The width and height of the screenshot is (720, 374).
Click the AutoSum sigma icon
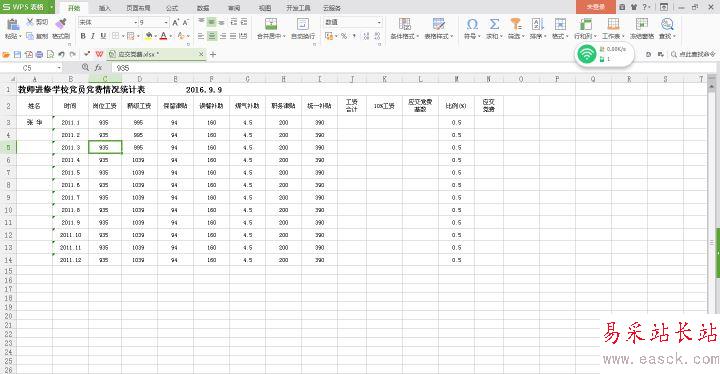494,24
